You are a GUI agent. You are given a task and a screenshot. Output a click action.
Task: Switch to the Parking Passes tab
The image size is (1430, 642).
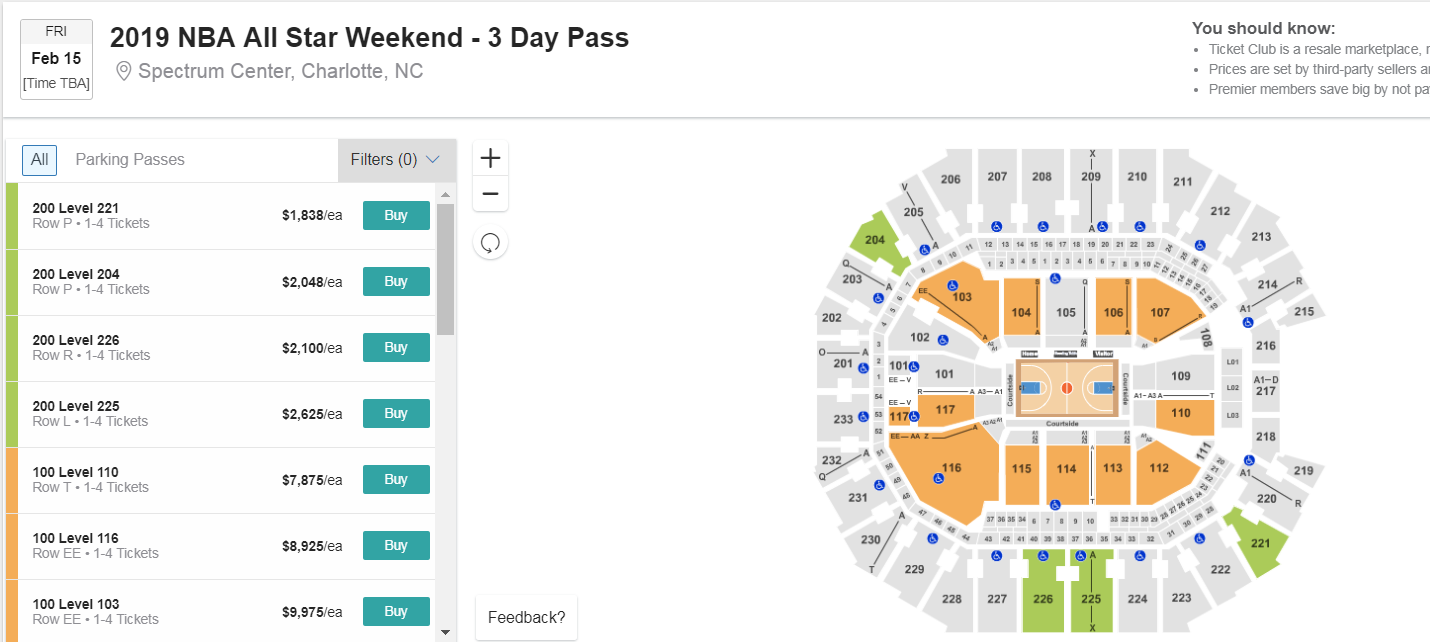(130, 159)
